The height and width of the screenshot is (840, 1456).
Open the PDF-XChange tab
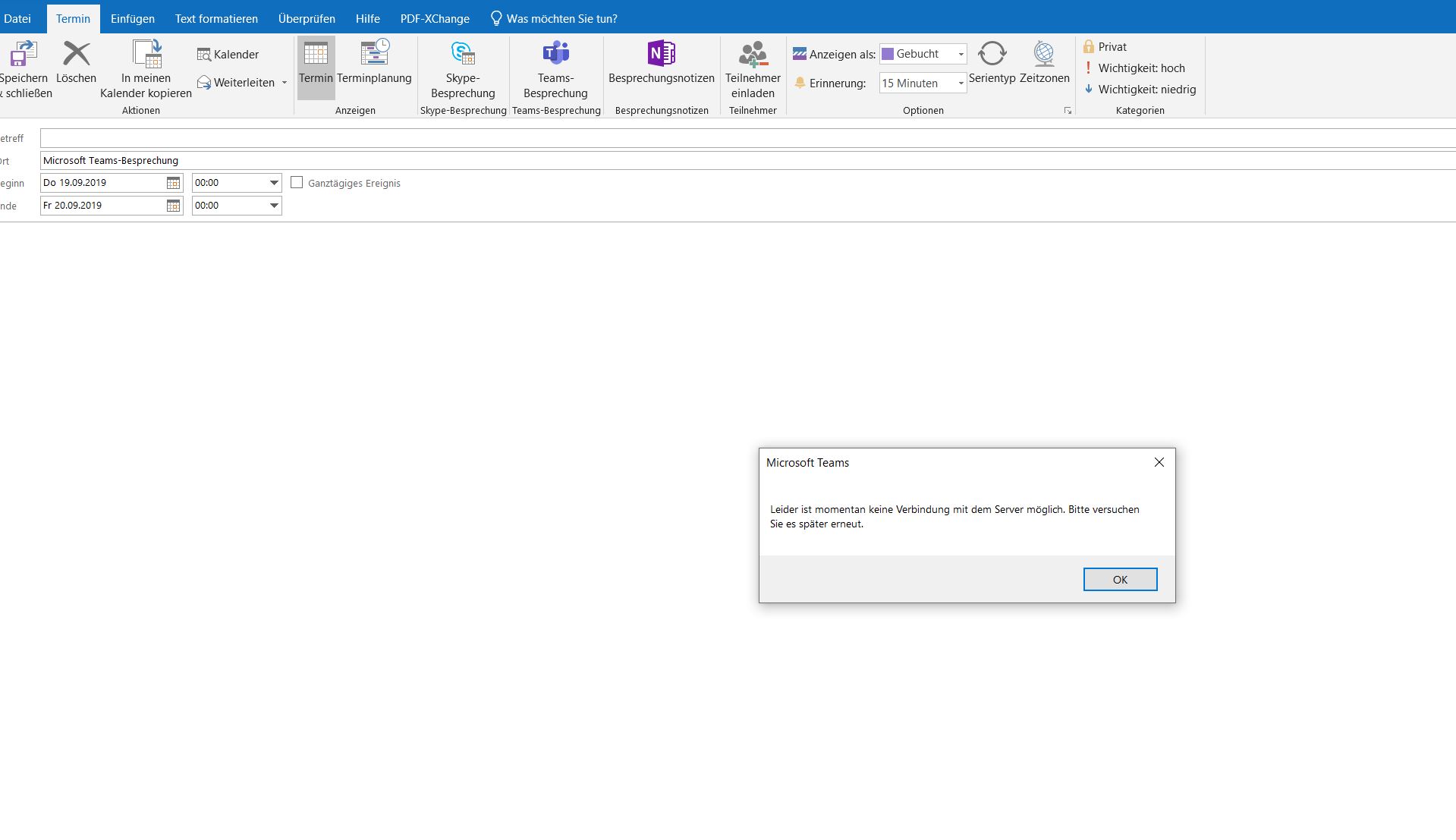[x=435, y=18]
